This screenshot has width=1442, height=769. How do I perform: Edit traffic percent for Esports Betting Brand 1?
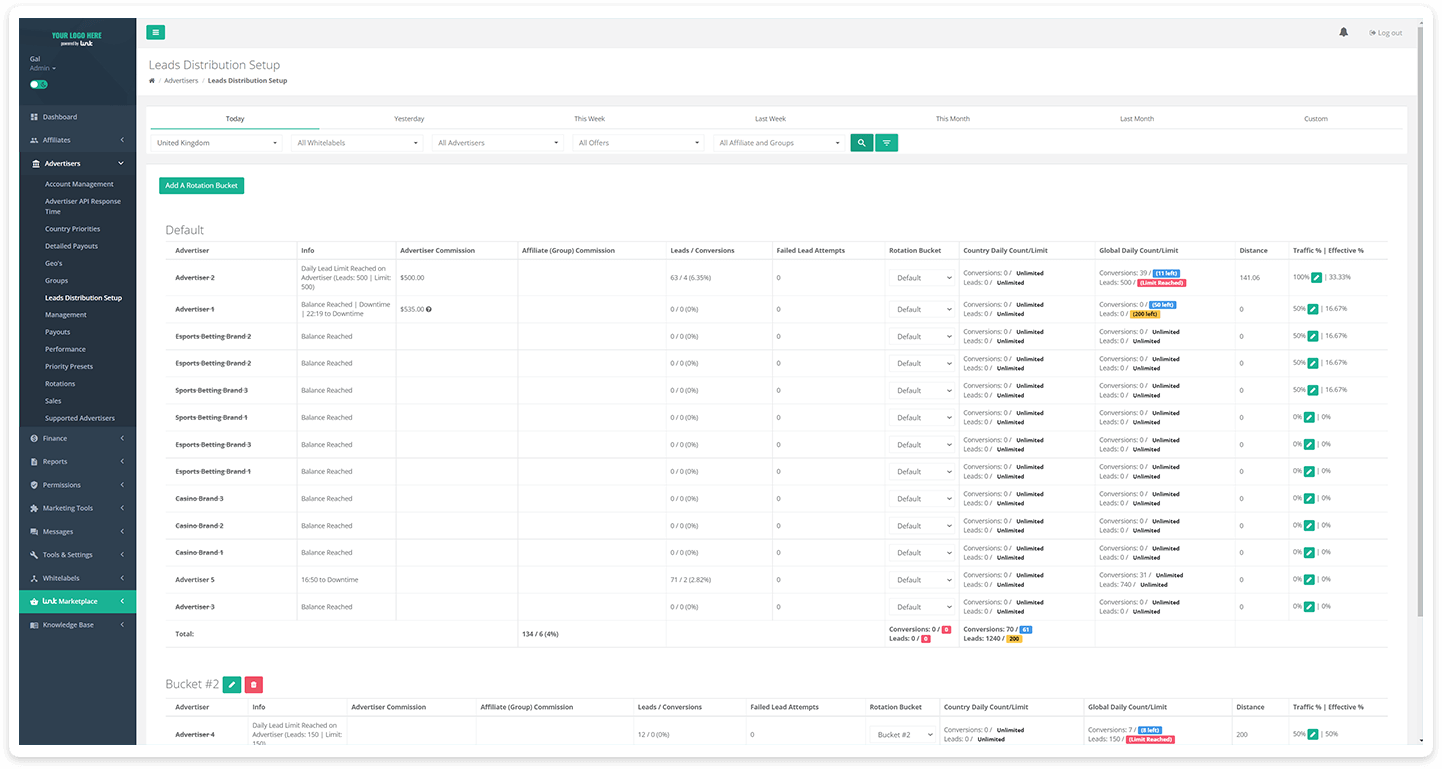(x=1309, y=471)
